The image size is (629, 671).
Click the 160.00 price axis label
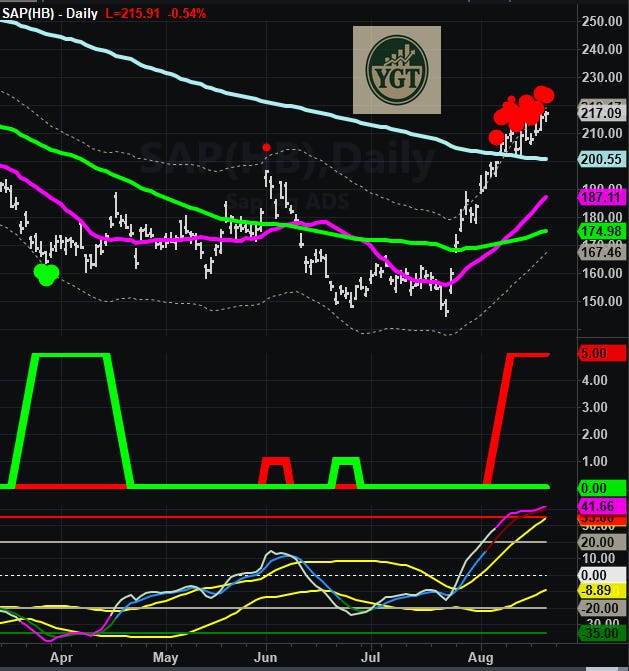602,273
